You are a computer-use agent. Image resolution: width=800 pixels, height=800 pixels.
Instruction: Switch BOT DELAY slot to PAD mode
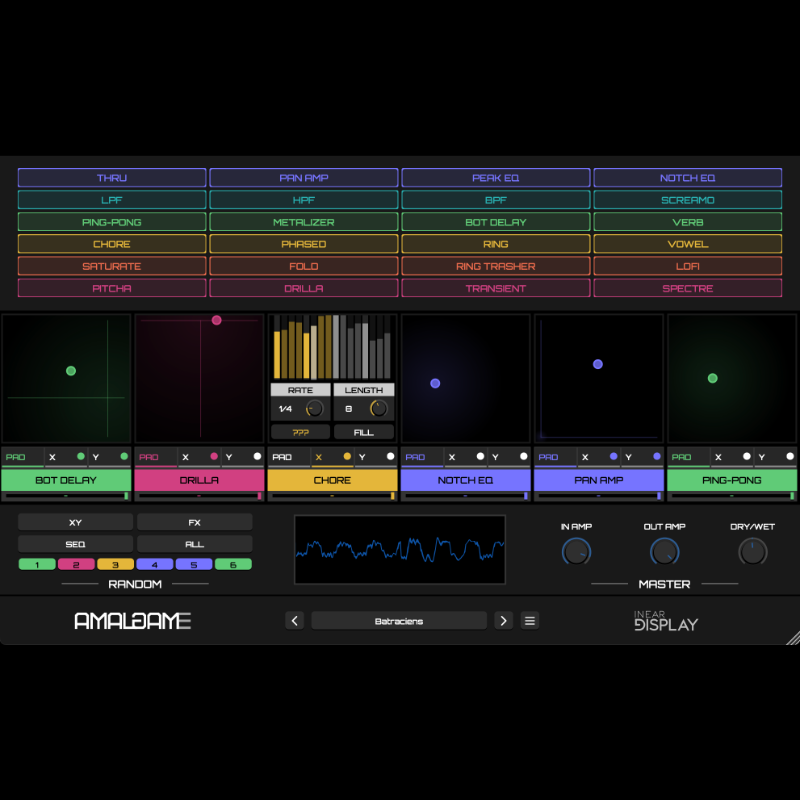[x=22, y=457]
